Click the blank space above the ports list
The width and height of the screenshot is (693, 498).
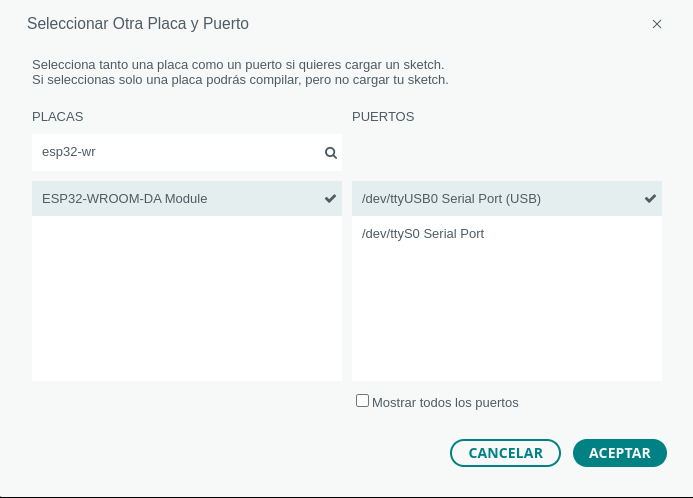[506, 153]
